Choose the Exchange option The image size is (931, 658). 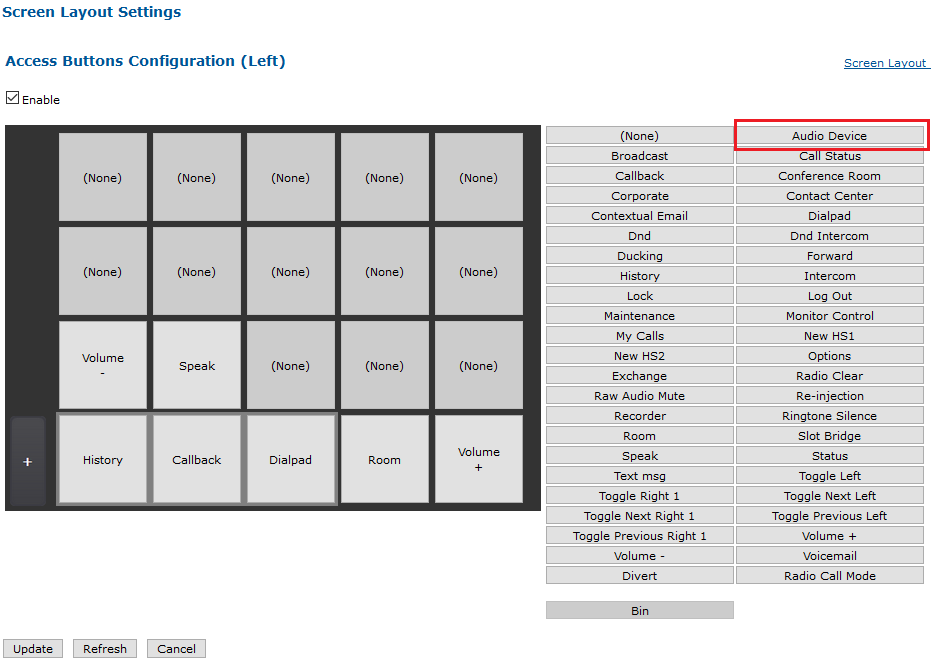639,376
